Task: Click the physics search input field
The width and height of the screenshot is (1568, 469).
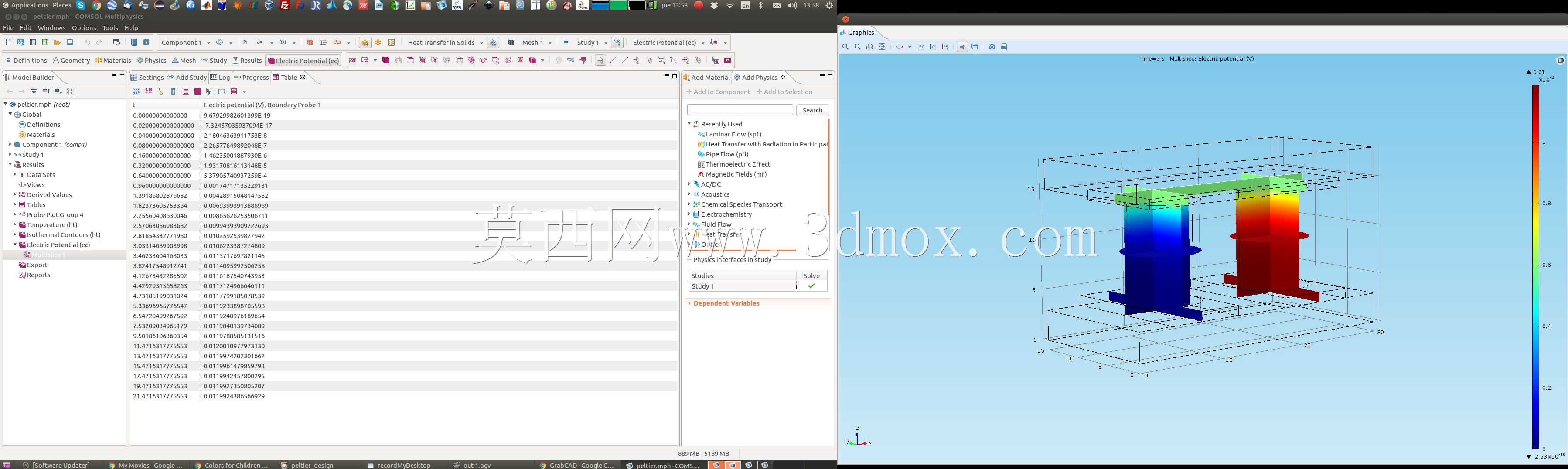Action: [740, 110]
